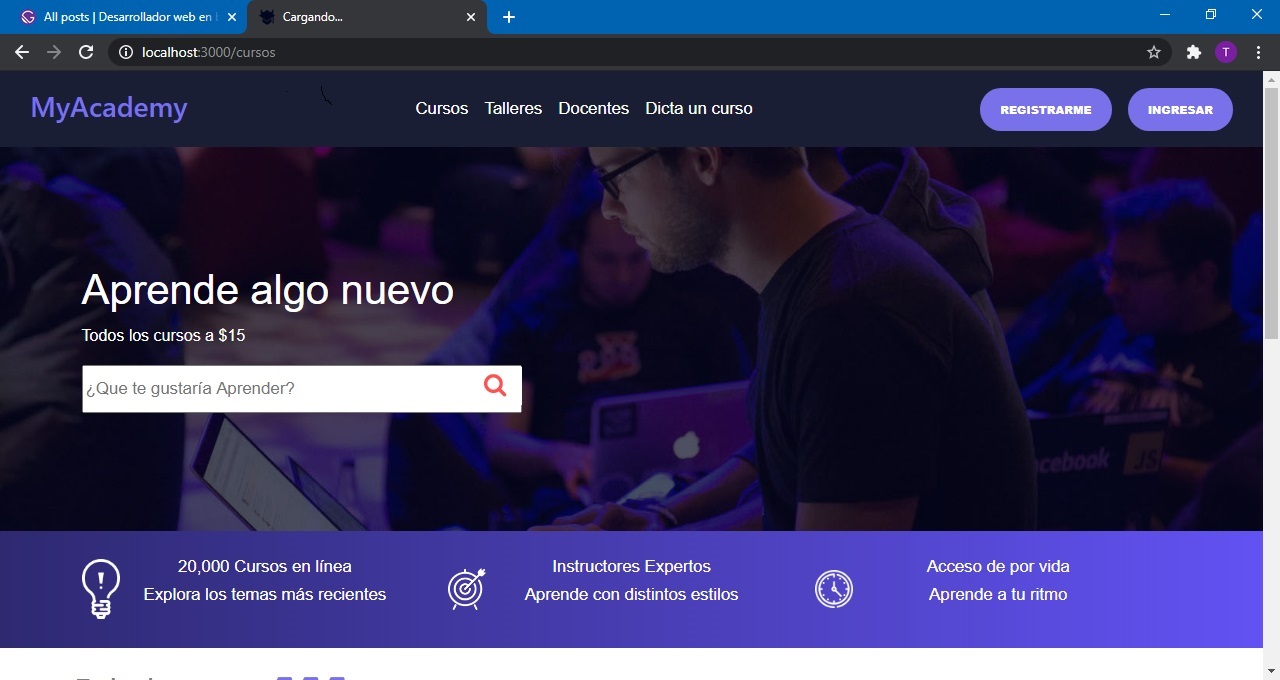Click the page reload icon
The height and width of the screenshot is (680, 1280).
tap(86, 51)
